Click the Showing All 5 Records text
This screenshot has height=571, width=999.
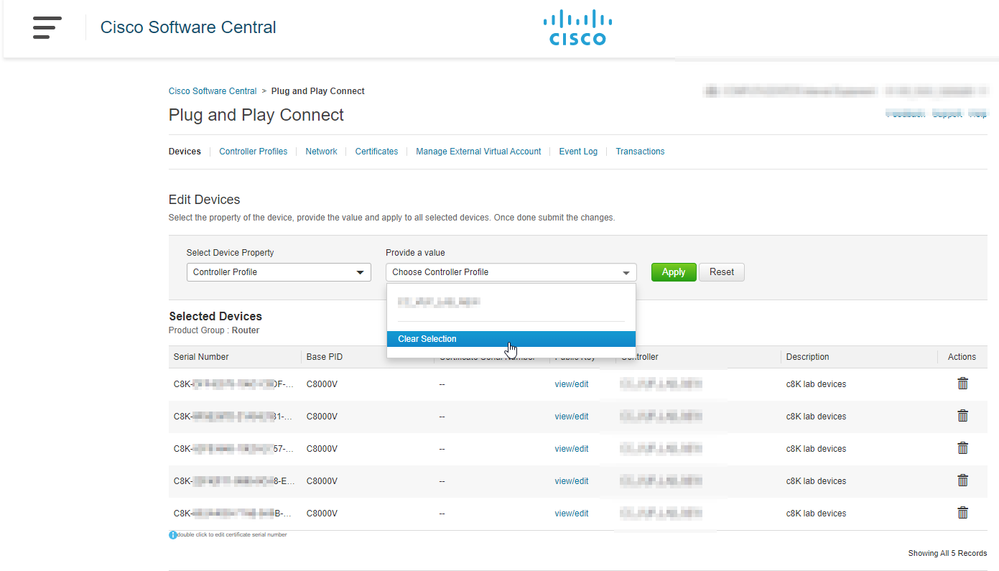[x=947, y=553]
